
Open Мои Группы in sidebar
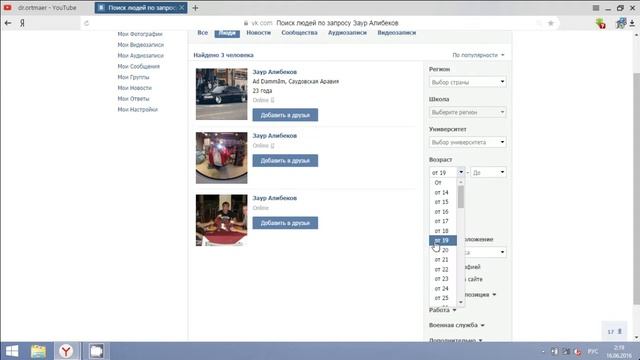point(133,77)
